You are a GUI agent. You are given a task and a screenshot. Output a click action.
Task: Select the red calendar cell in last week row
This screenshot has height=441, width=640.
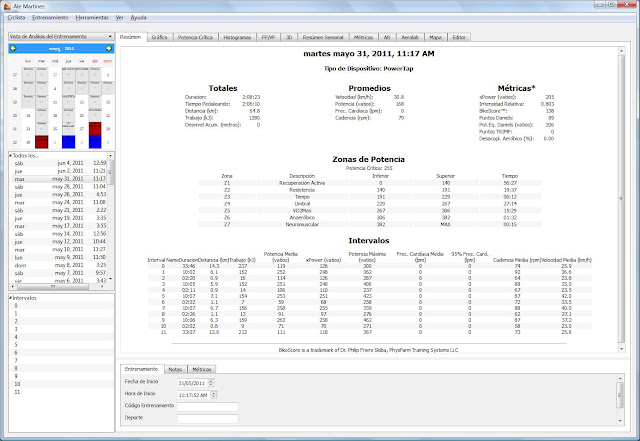(x=42, y=142)
